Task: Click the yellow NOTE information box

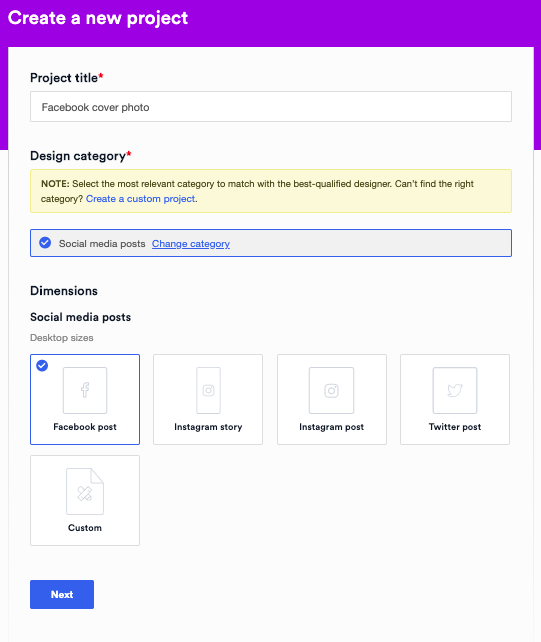Action: tap(271, 191)
